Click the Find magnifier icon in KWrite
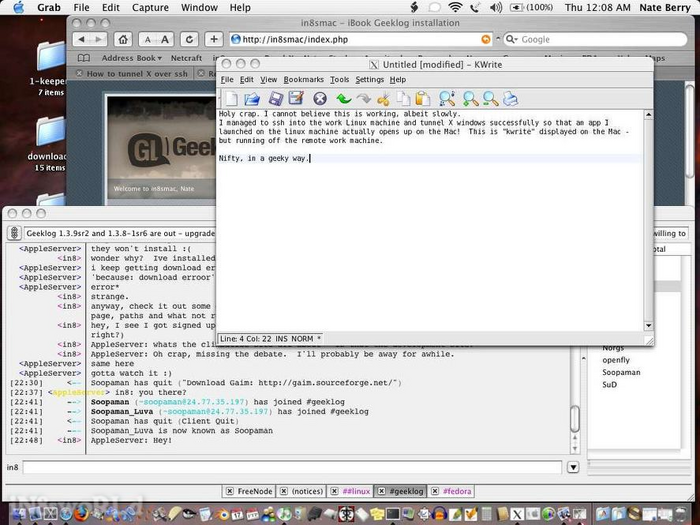700x525 pixels. click(x=447, y=99)
